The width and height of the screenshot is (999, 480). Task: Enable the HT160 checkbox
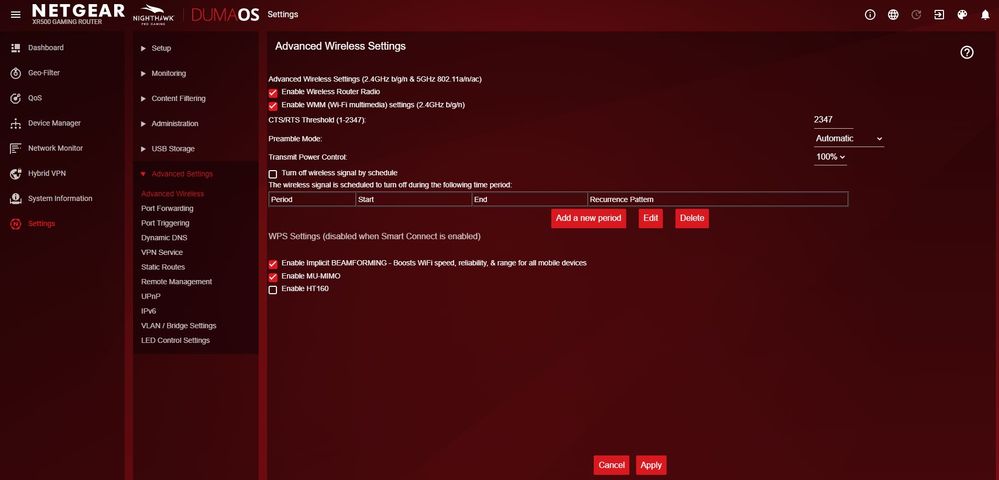[x=273, y=289]
